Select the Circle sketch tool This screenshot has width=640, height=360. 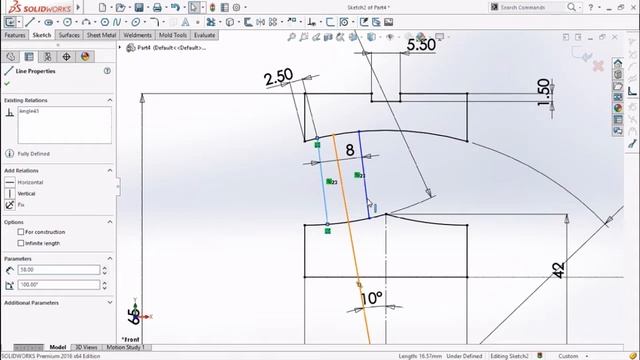point(67,22)
